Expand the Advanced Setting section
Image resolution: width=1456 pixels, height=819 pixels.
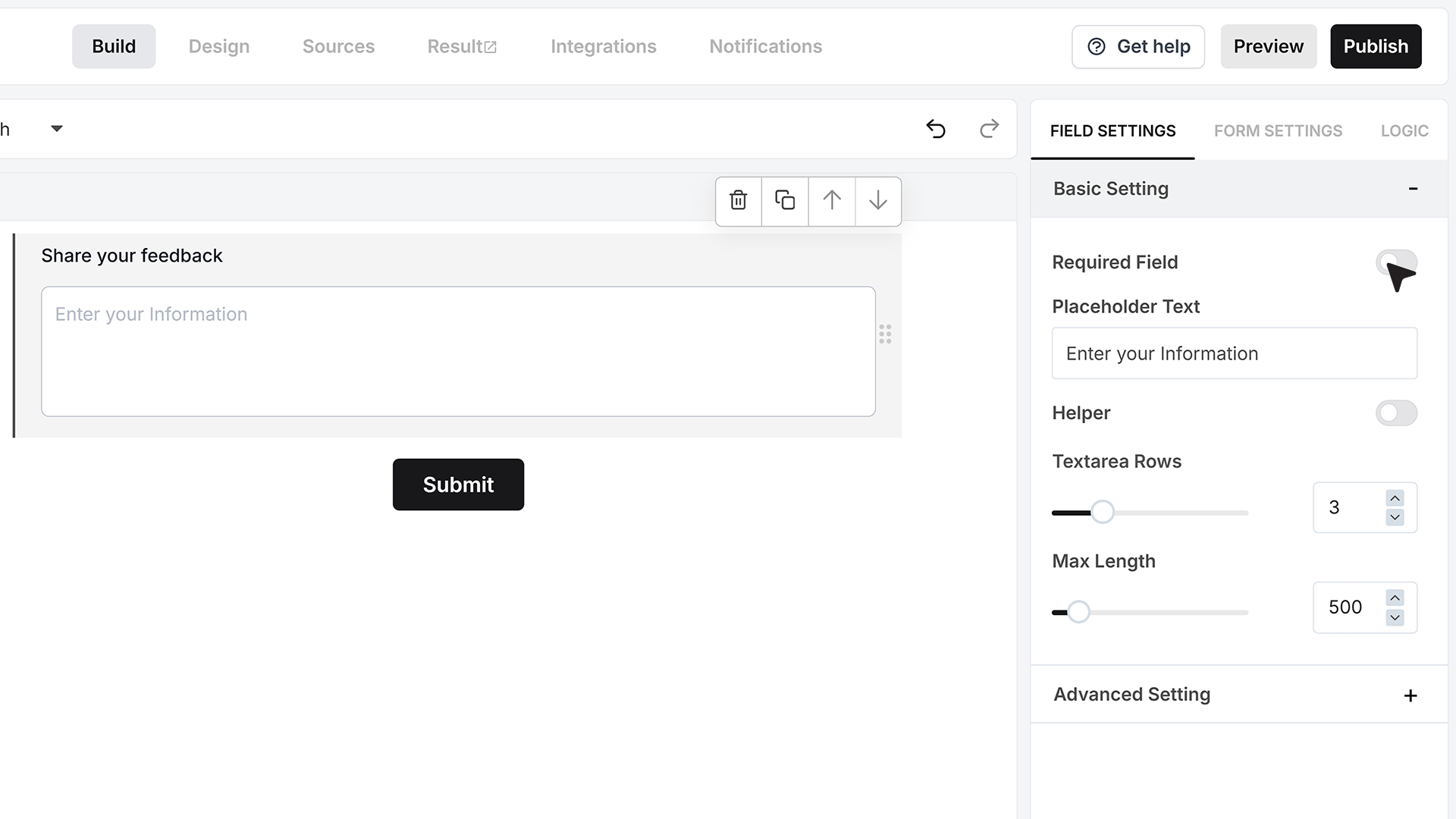[x=1410, y=695]
